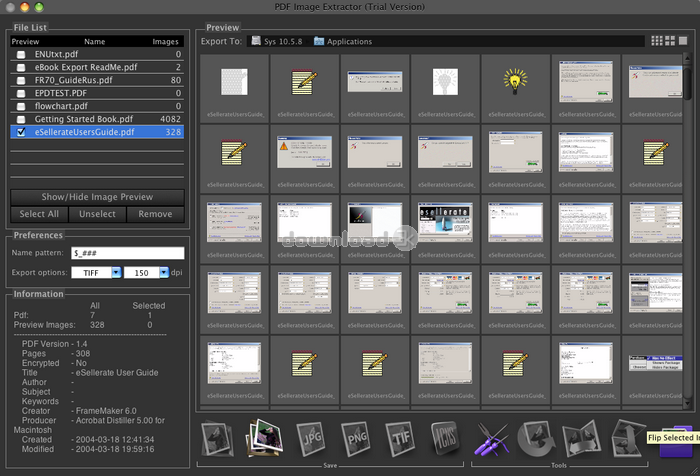Click the single framed picture Save icon
The width and height of the screenshot is (700, 476).
217,439
